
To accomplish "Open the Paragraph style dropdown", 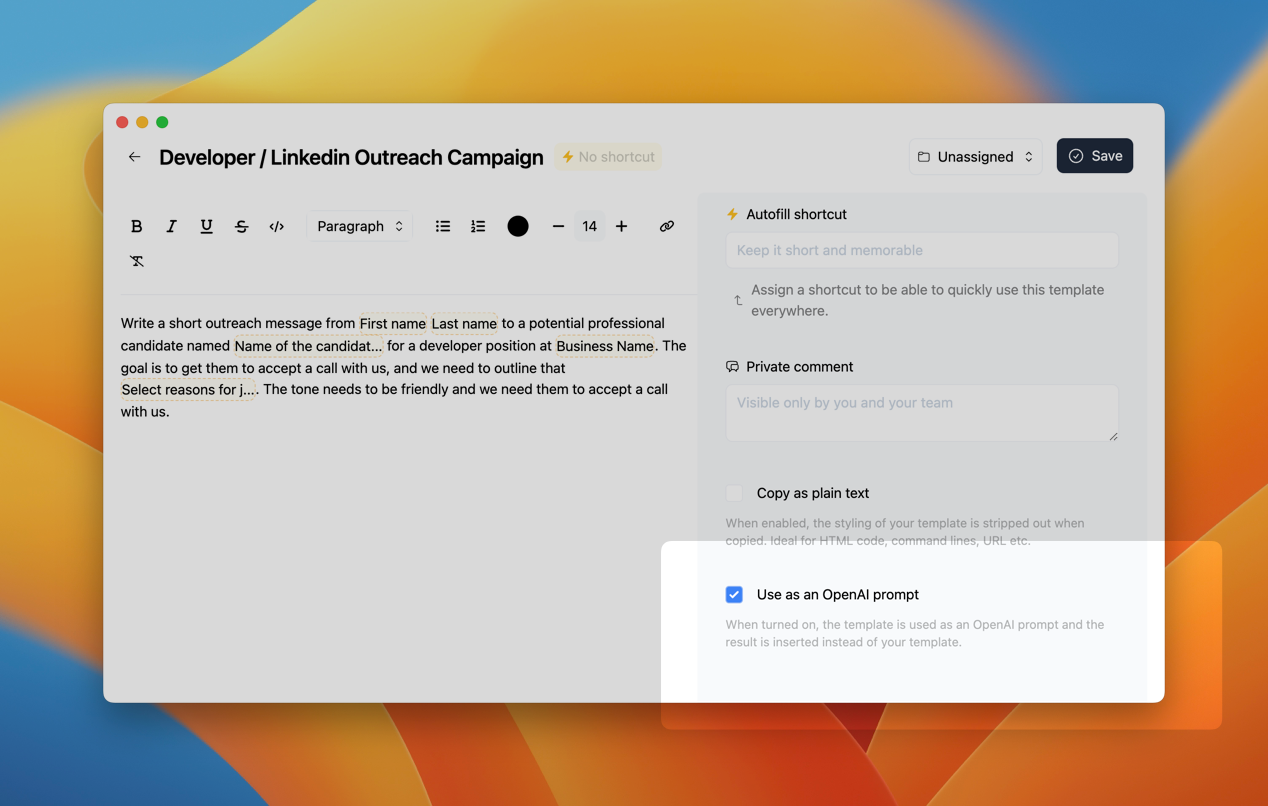I will 359,226.
